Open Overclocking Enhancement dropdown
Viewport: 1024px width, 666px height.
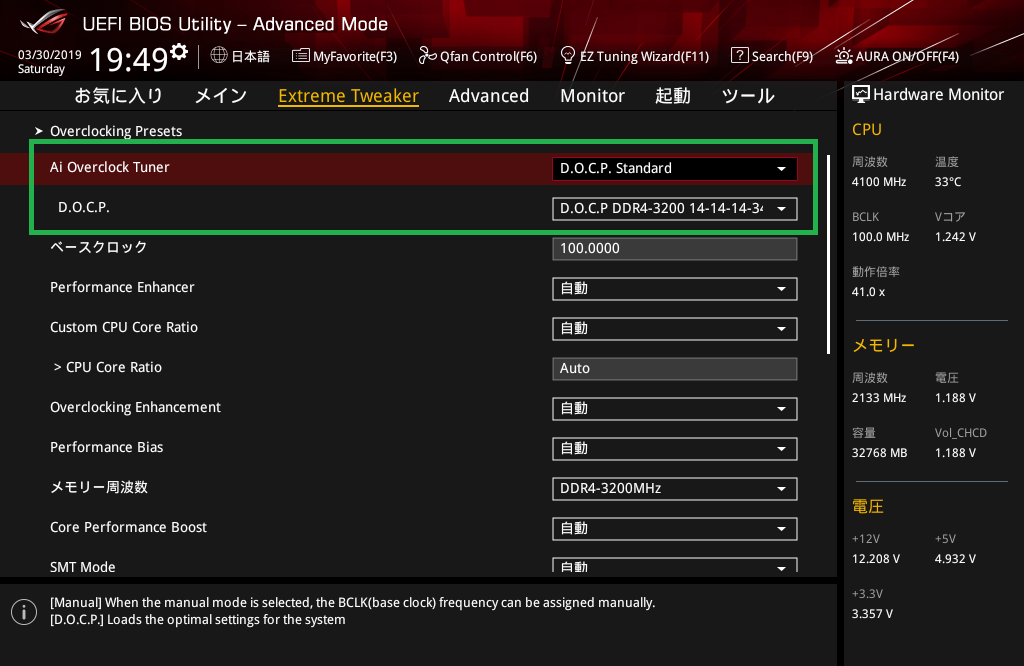[675, 409]
